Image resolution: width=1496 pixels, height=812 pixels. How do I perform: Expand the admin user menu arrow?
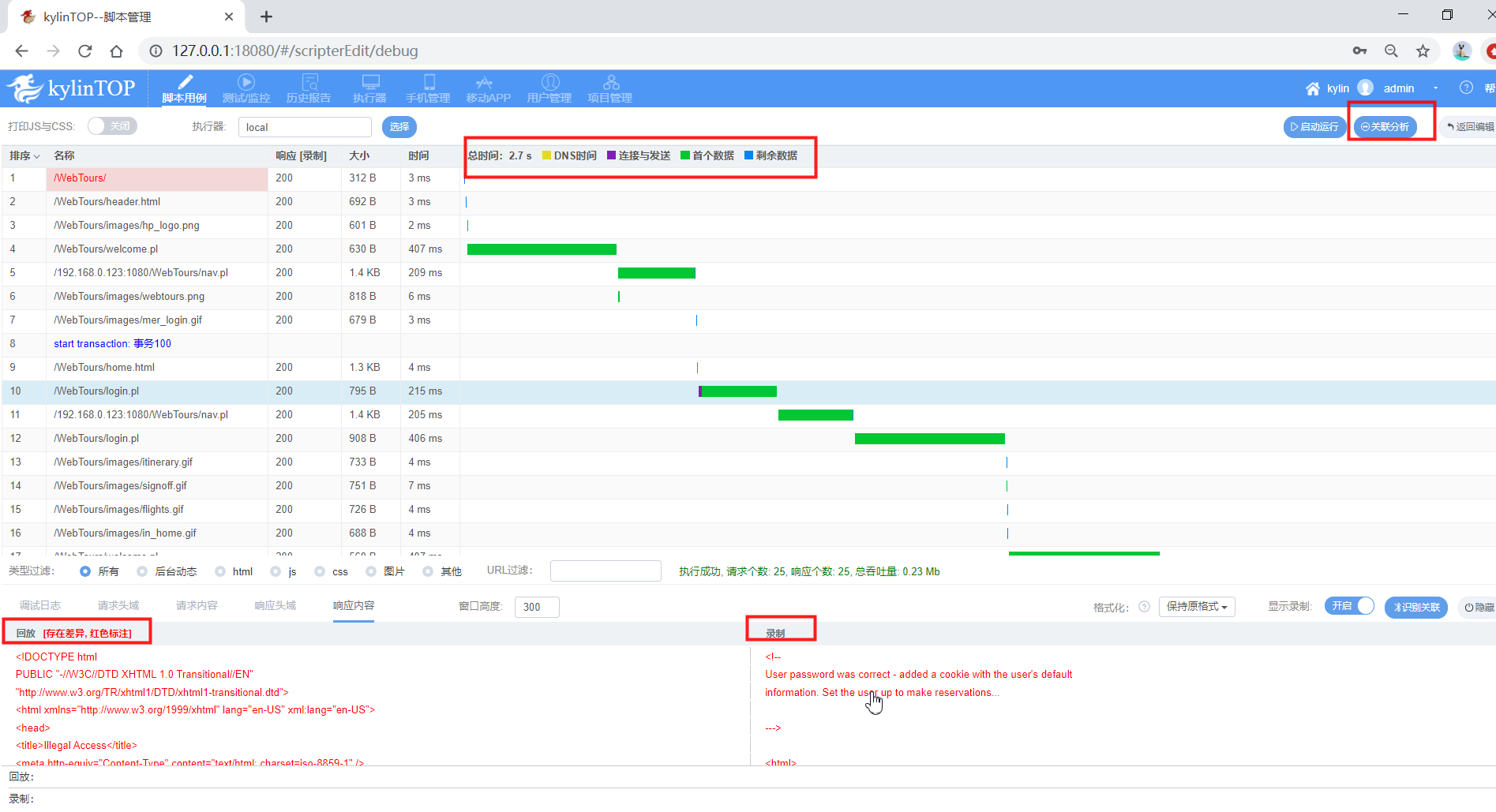pos(1435,88)
